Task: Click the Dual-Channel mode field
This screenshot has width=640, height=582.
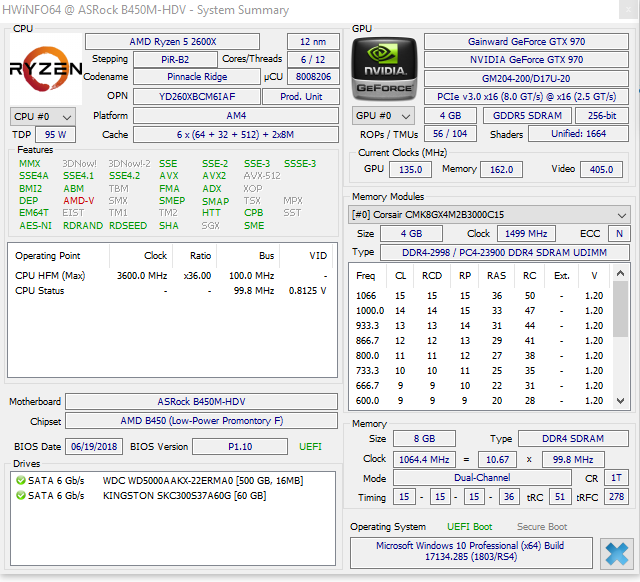Action: (x=482, y=478)
